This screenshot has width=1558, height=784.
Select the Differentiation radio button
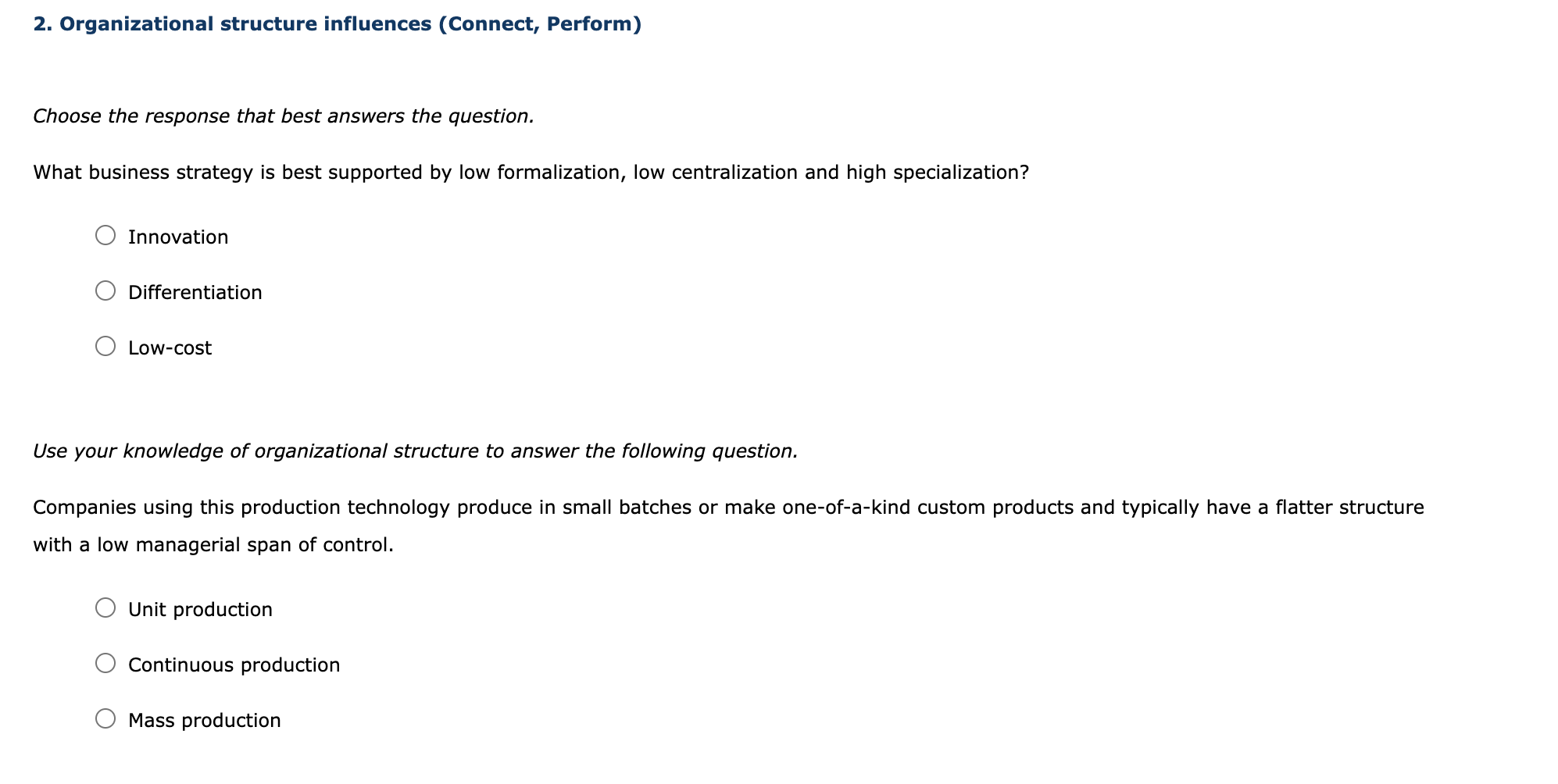coord(105,290)
